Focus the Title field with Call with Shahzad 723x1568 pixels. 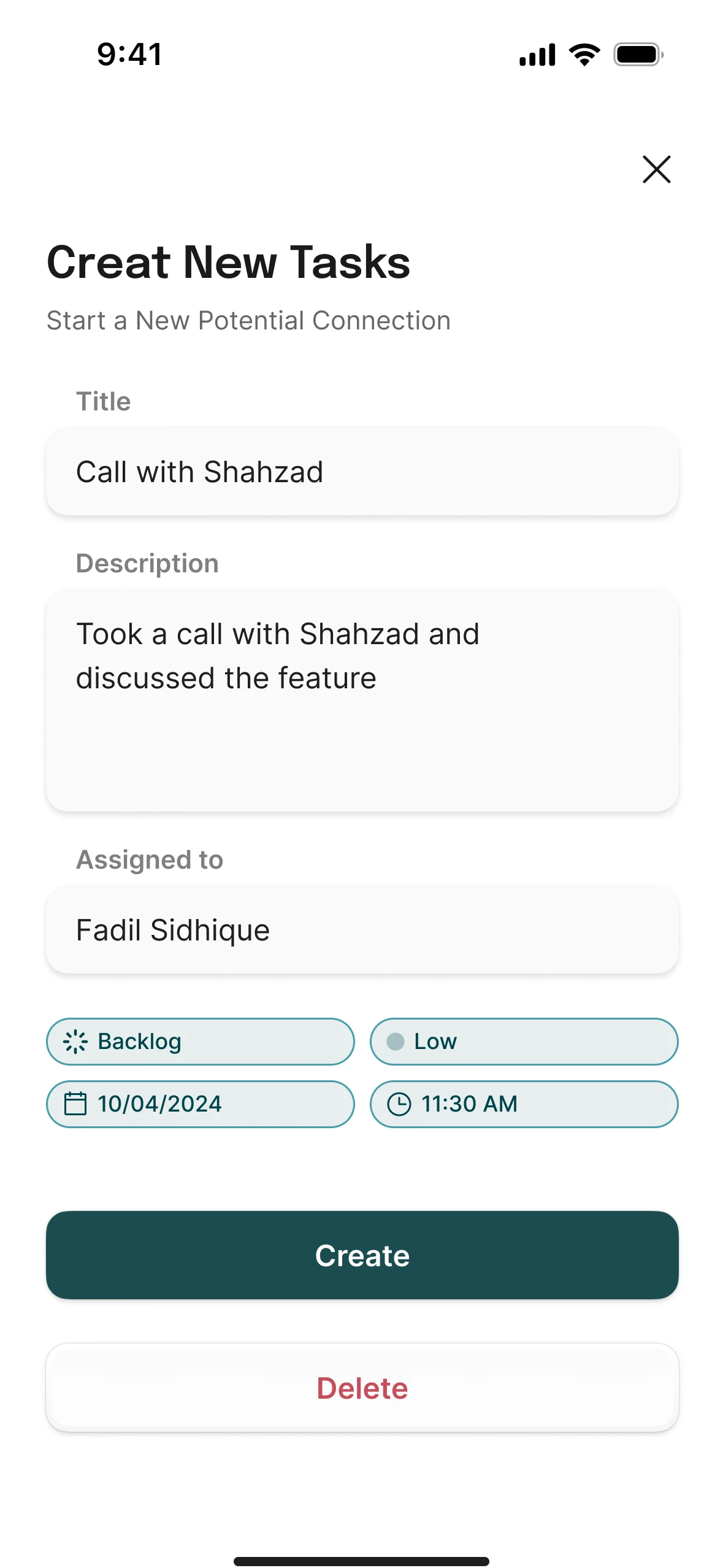[x=362, y=471]
